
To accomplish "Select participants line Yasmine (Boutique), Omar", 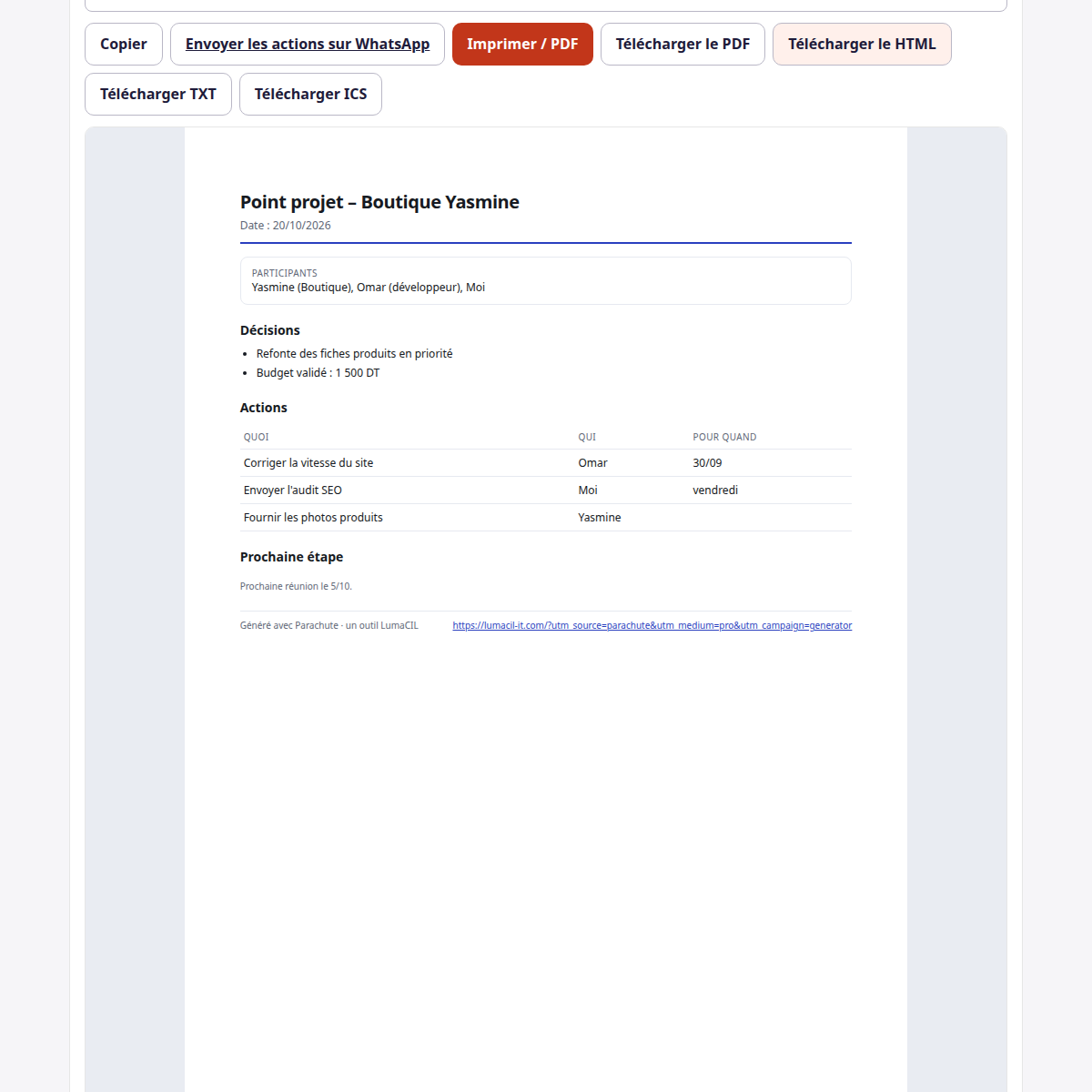I will pos(369,288).
